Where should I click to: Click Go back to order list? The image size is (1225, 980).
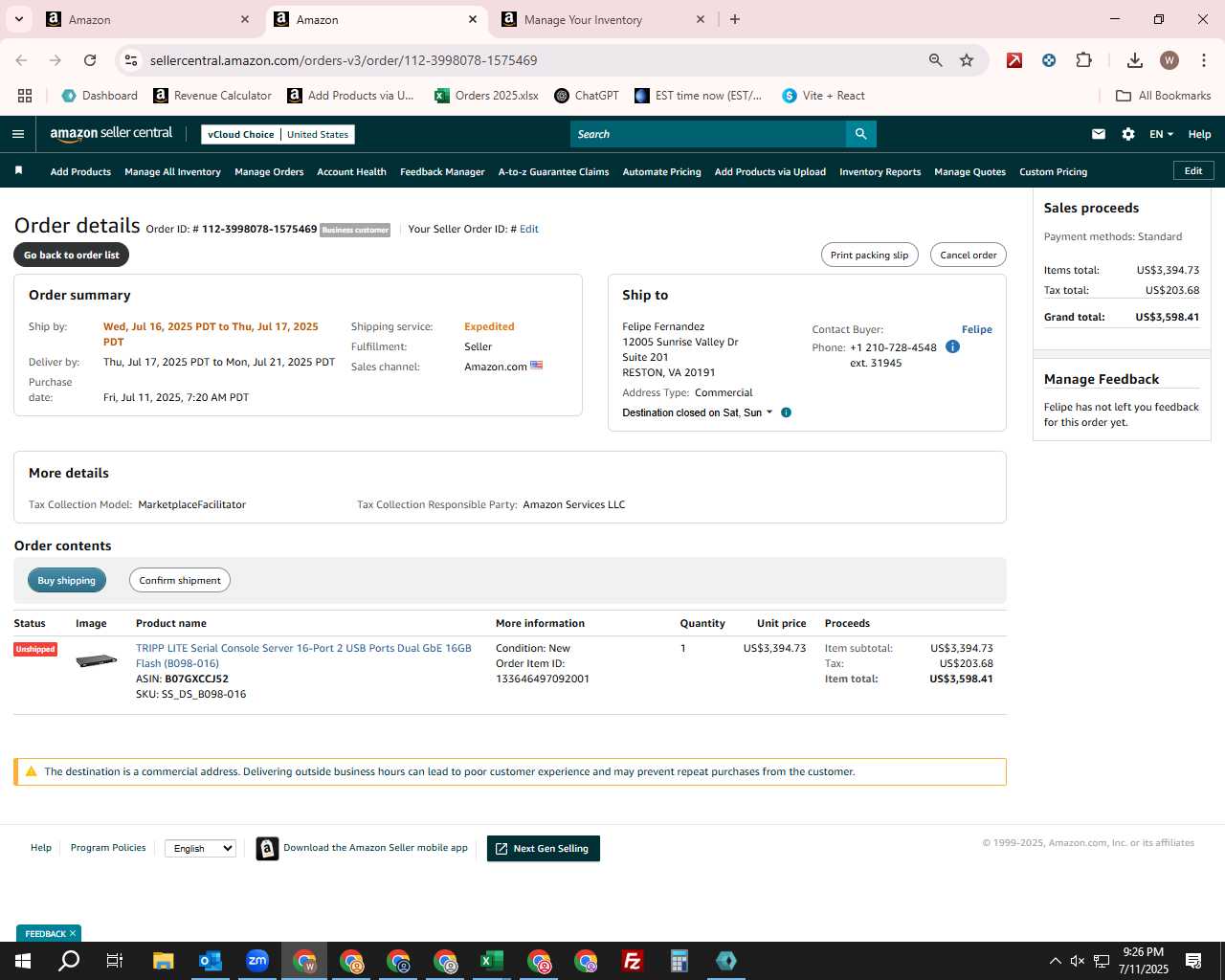tap(72, 255)
